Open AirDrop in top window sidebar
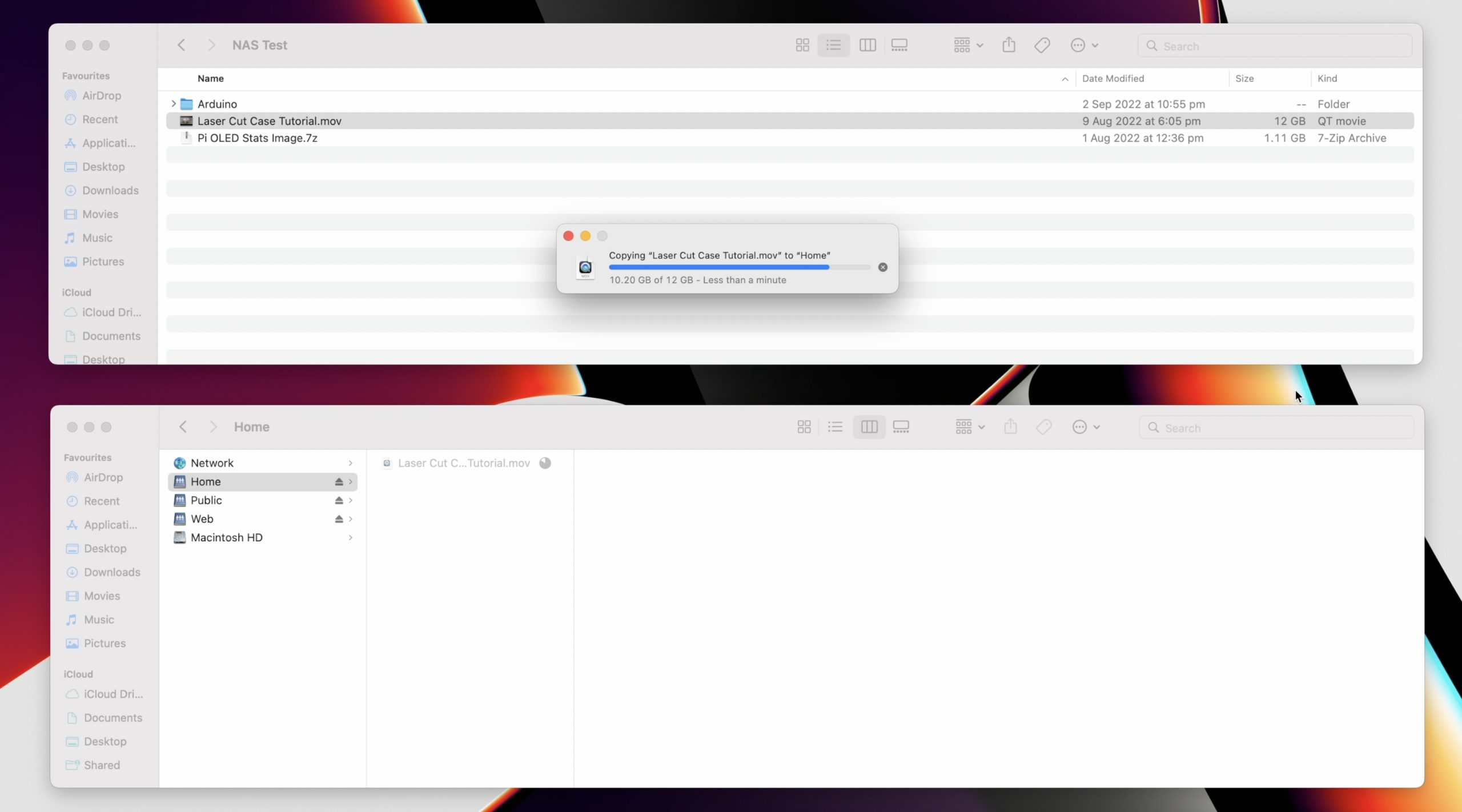1462x812 pixels. (x=101, y=95)
